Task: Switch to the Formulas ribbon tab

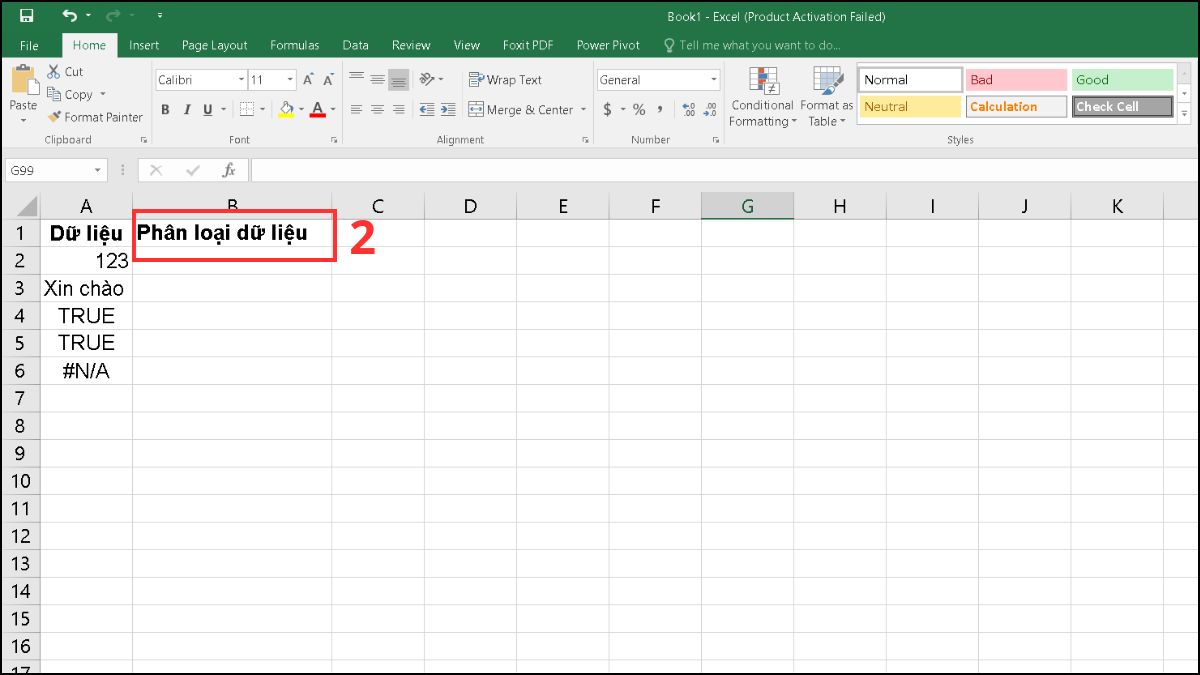Action: pos(294,45)
